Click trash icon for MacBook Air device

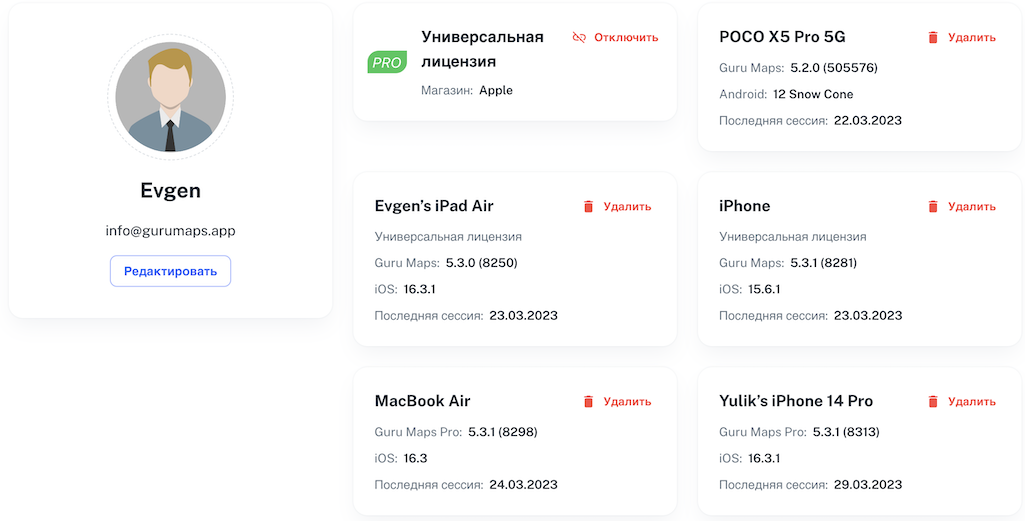point(588,401)
